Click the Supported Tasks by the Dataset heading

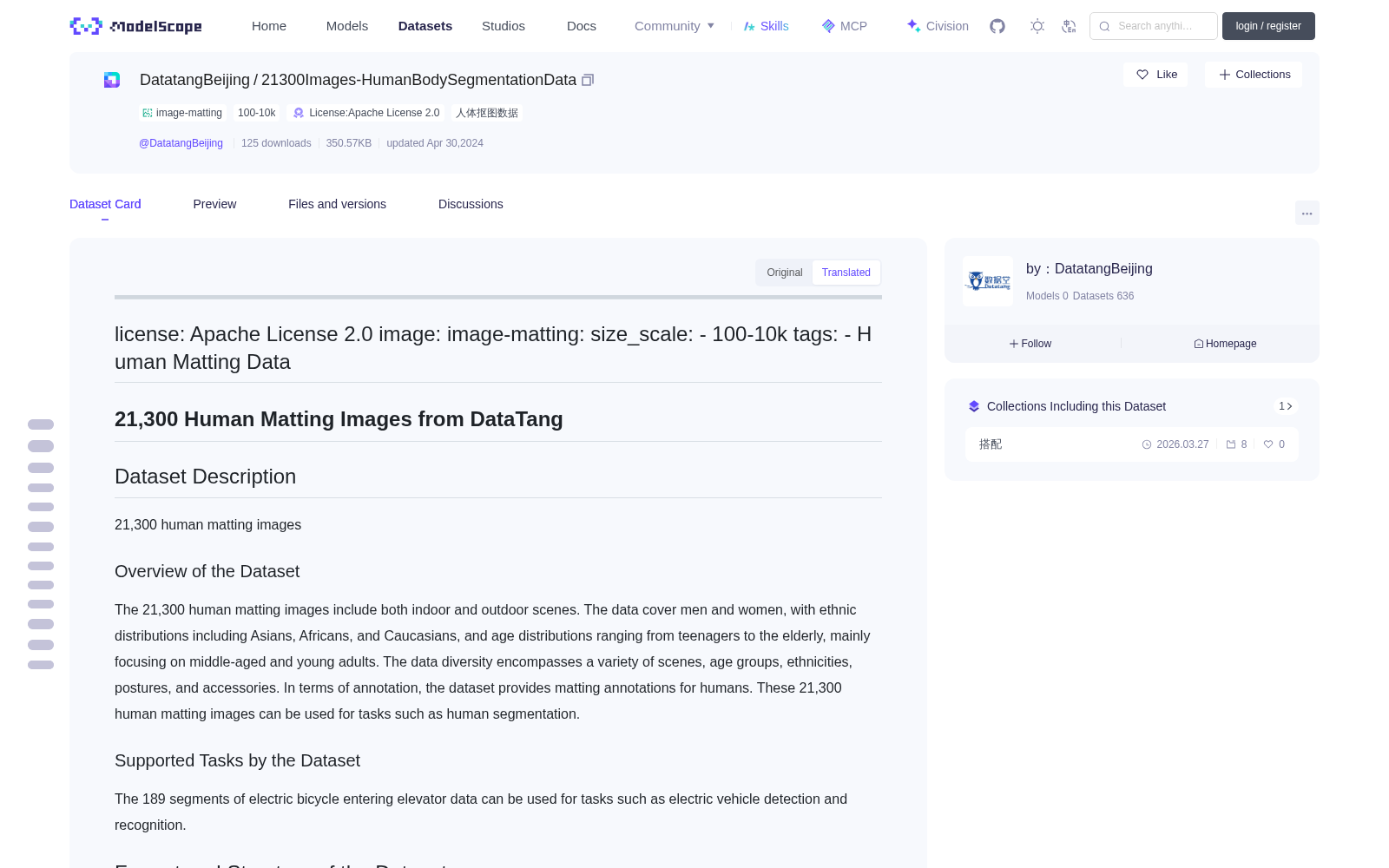point(237,760)
